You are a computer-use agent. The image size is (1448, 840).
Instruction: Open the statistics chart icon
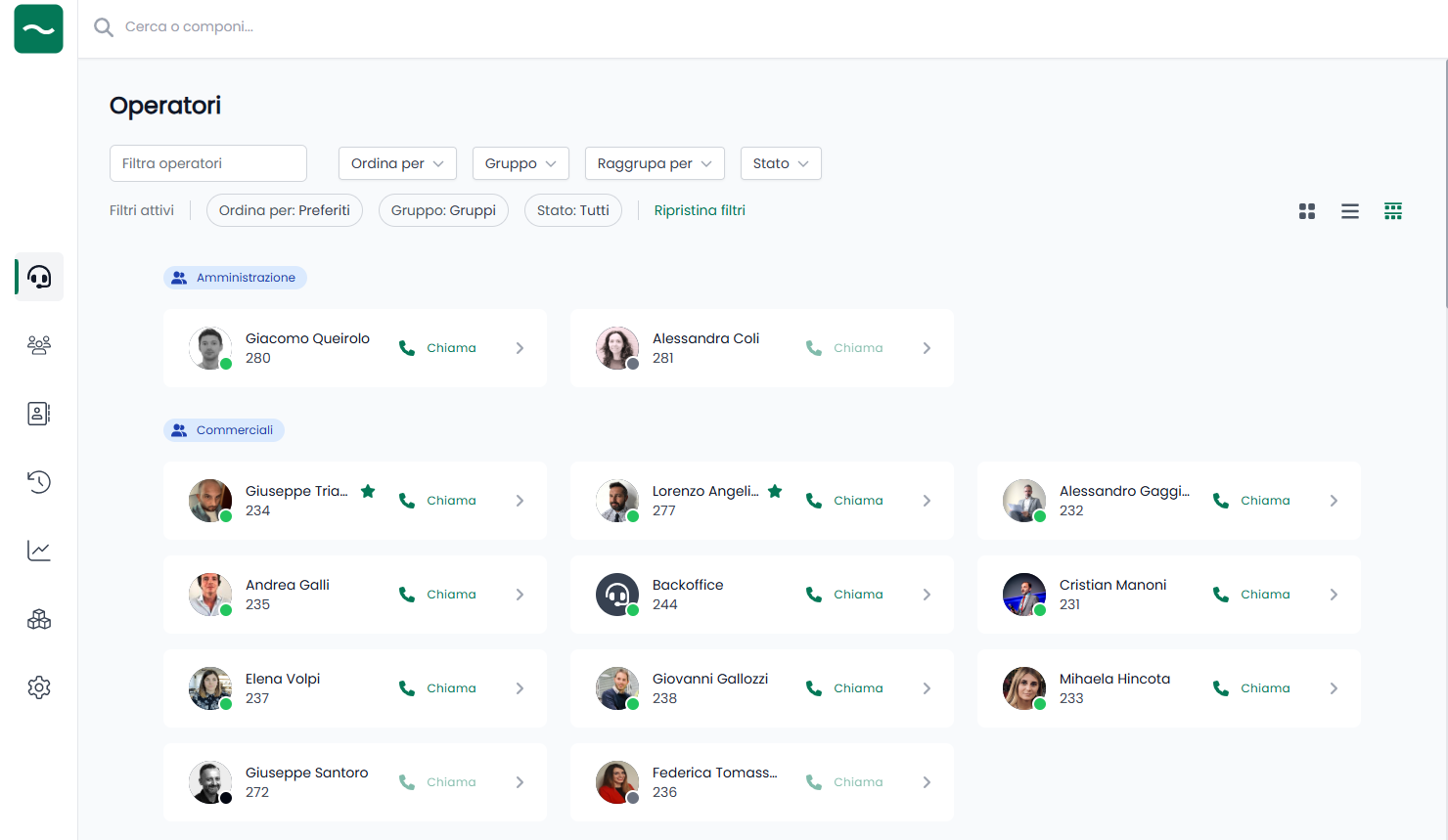(39, 551)
